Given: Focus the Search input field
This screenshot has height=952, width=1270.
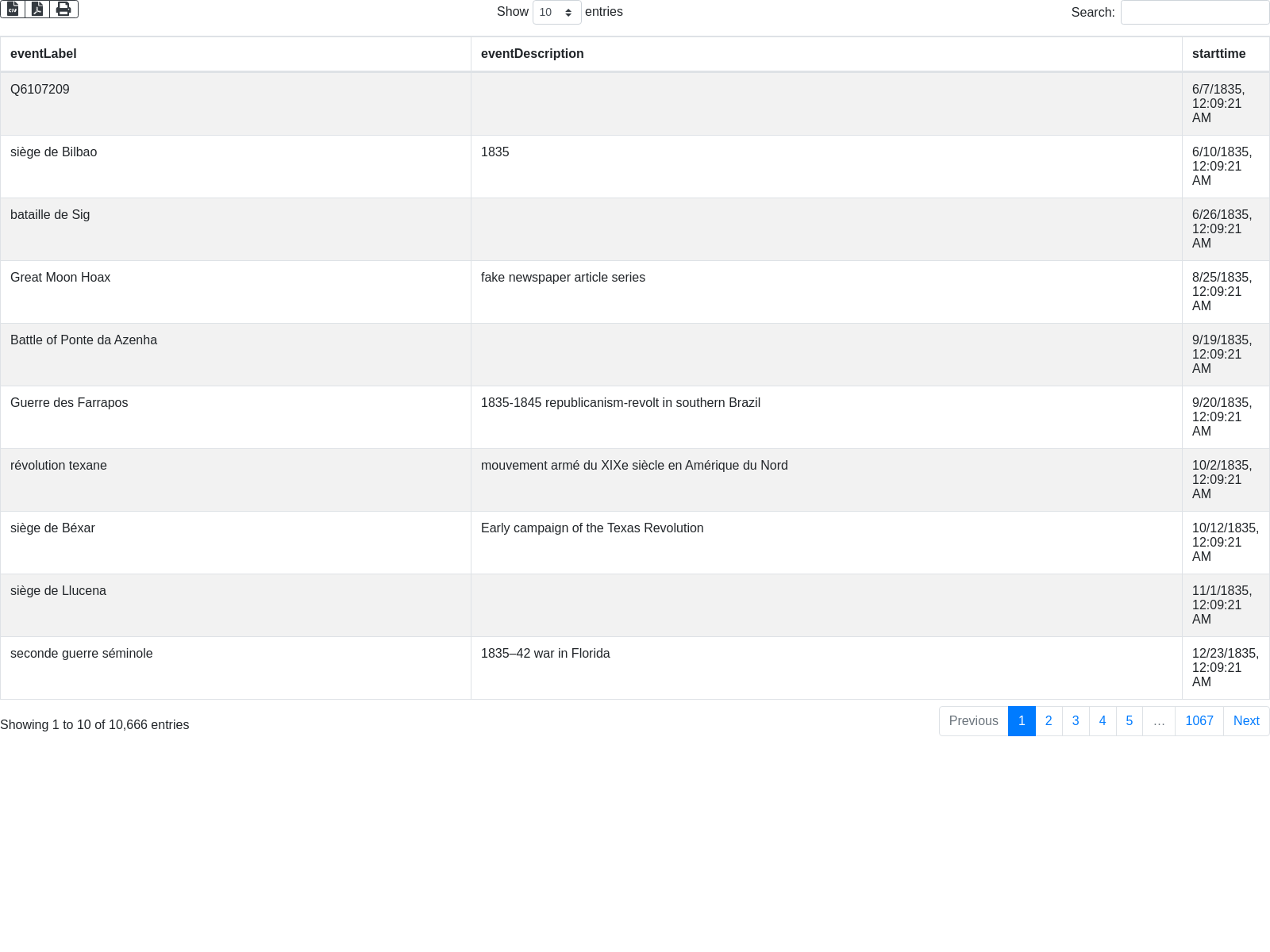Looking at the screenshot, I should tap(1194, 13).
